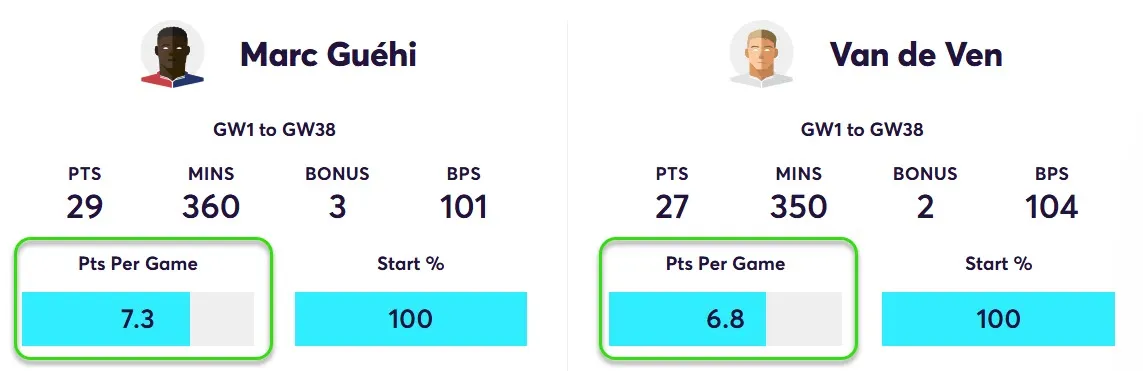The width and height of the screenshot is (1143, 371).
Task: Click Marc Guéhi's player avatar icon
Action: point(173,55)
